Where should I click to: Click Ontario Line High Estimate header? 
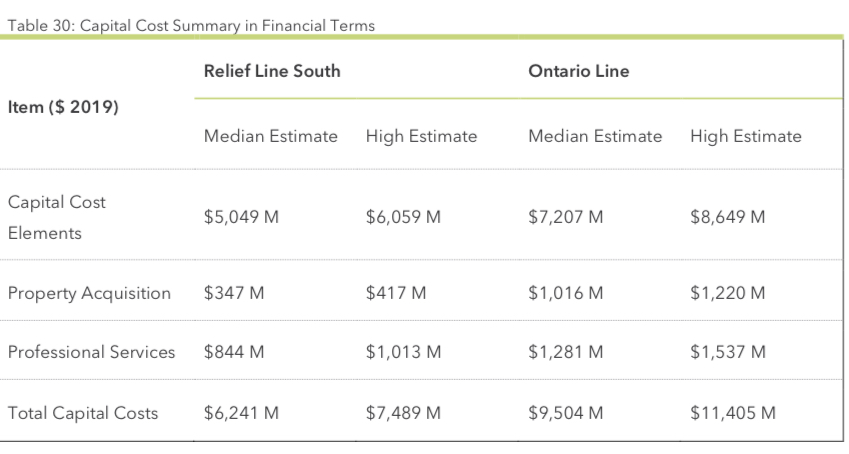coord(746,136)
